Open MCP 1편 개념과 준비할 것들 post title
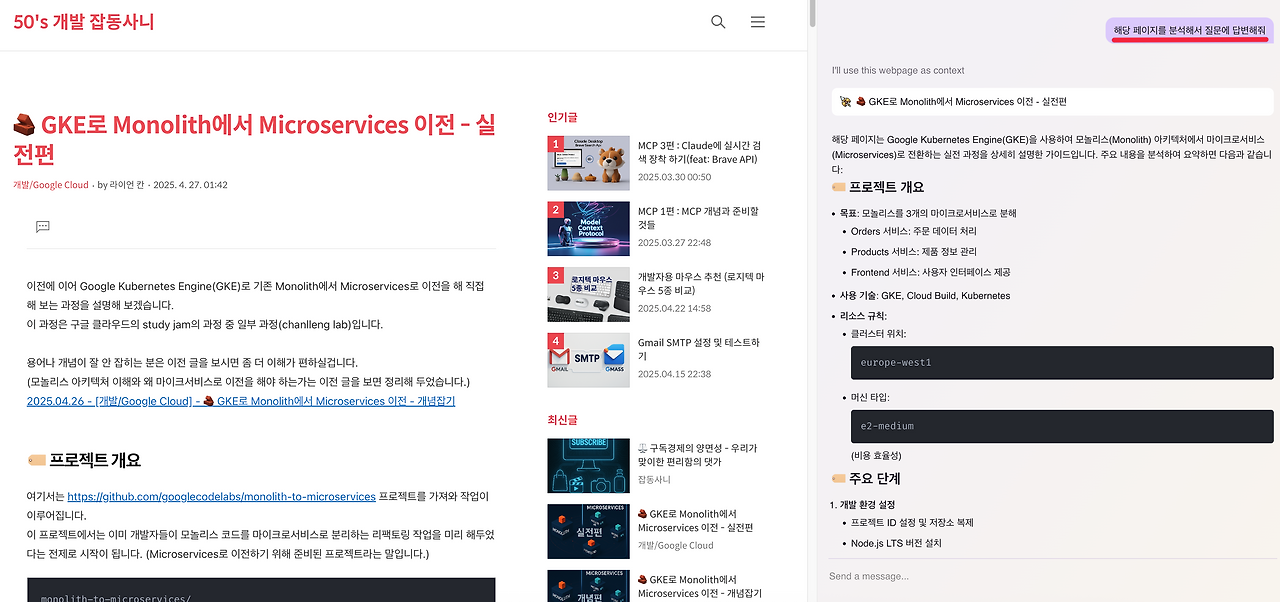Image resolution: width=1280 pixels, height=602 pixels. (698, 218)
